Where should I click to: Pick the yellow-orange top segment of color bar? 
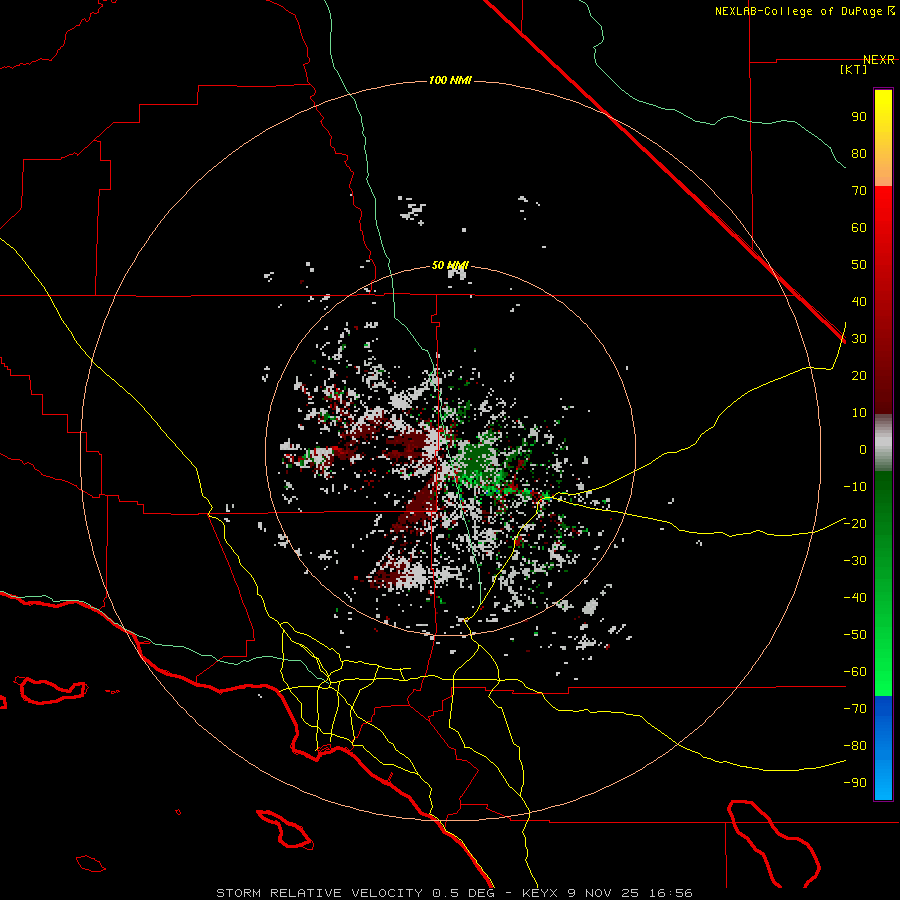[x=883, y=138]
